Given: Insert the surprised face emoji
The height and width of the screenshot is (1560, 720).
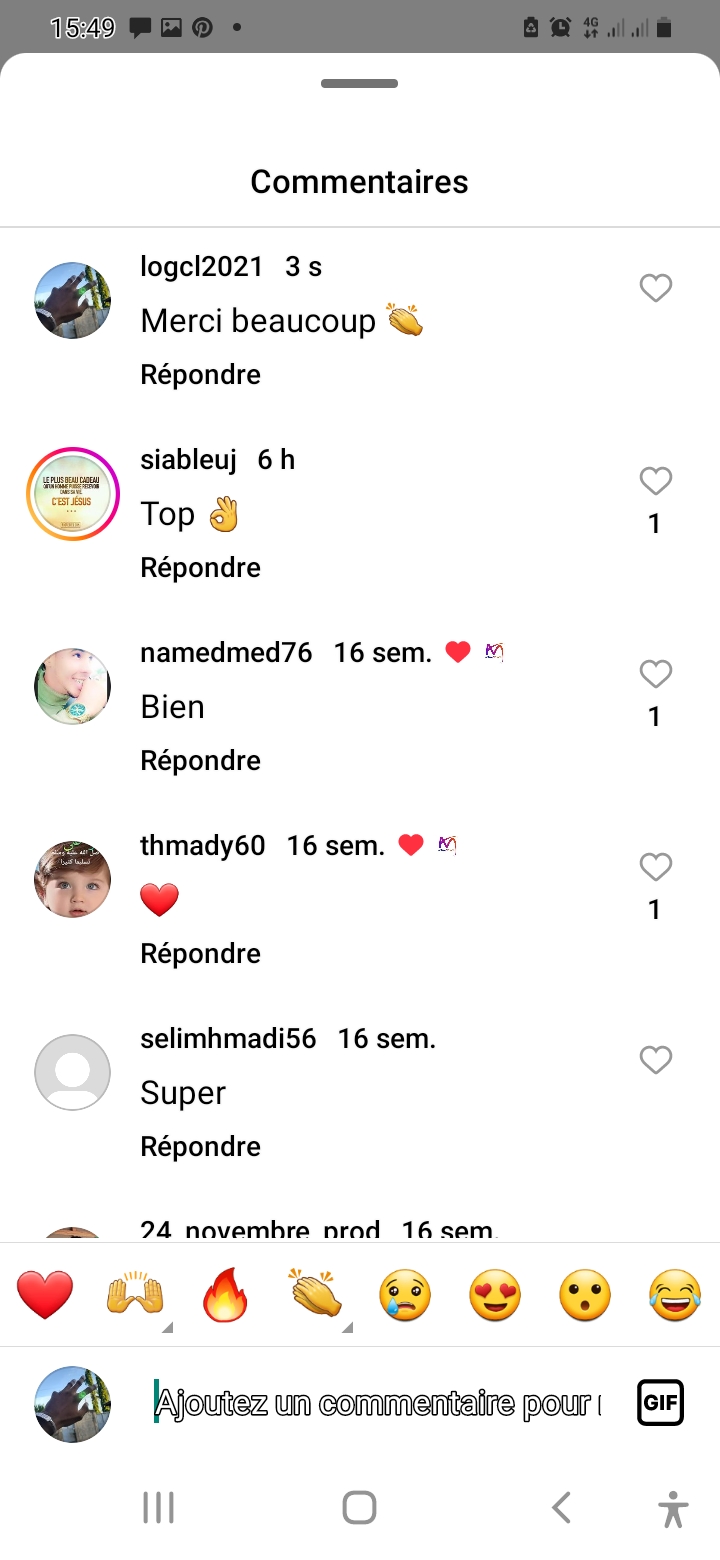Looking at the screenshot, I should [x=585, y=1296].
